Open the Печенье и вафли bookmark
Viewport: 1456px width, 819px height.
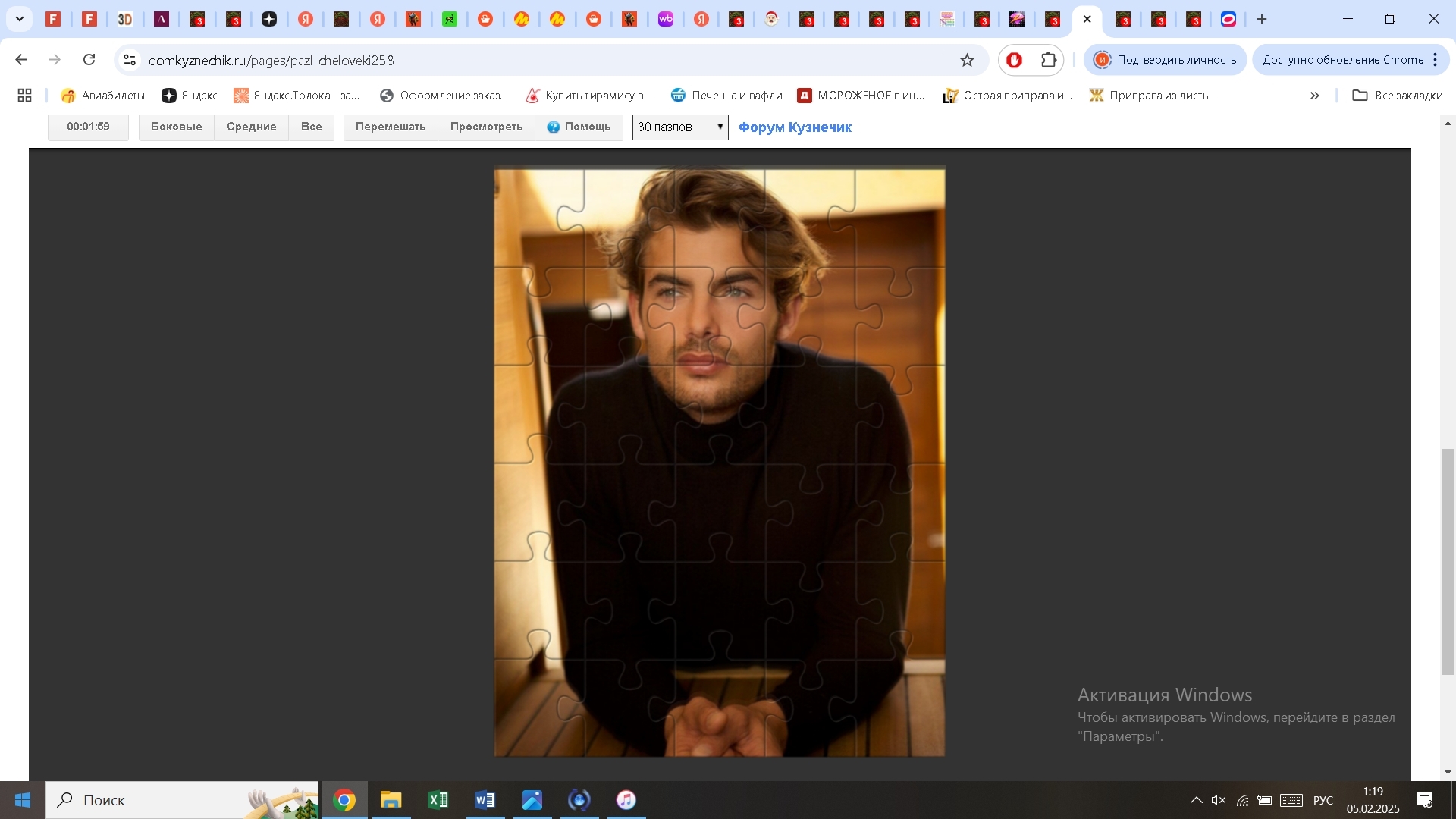726,95
